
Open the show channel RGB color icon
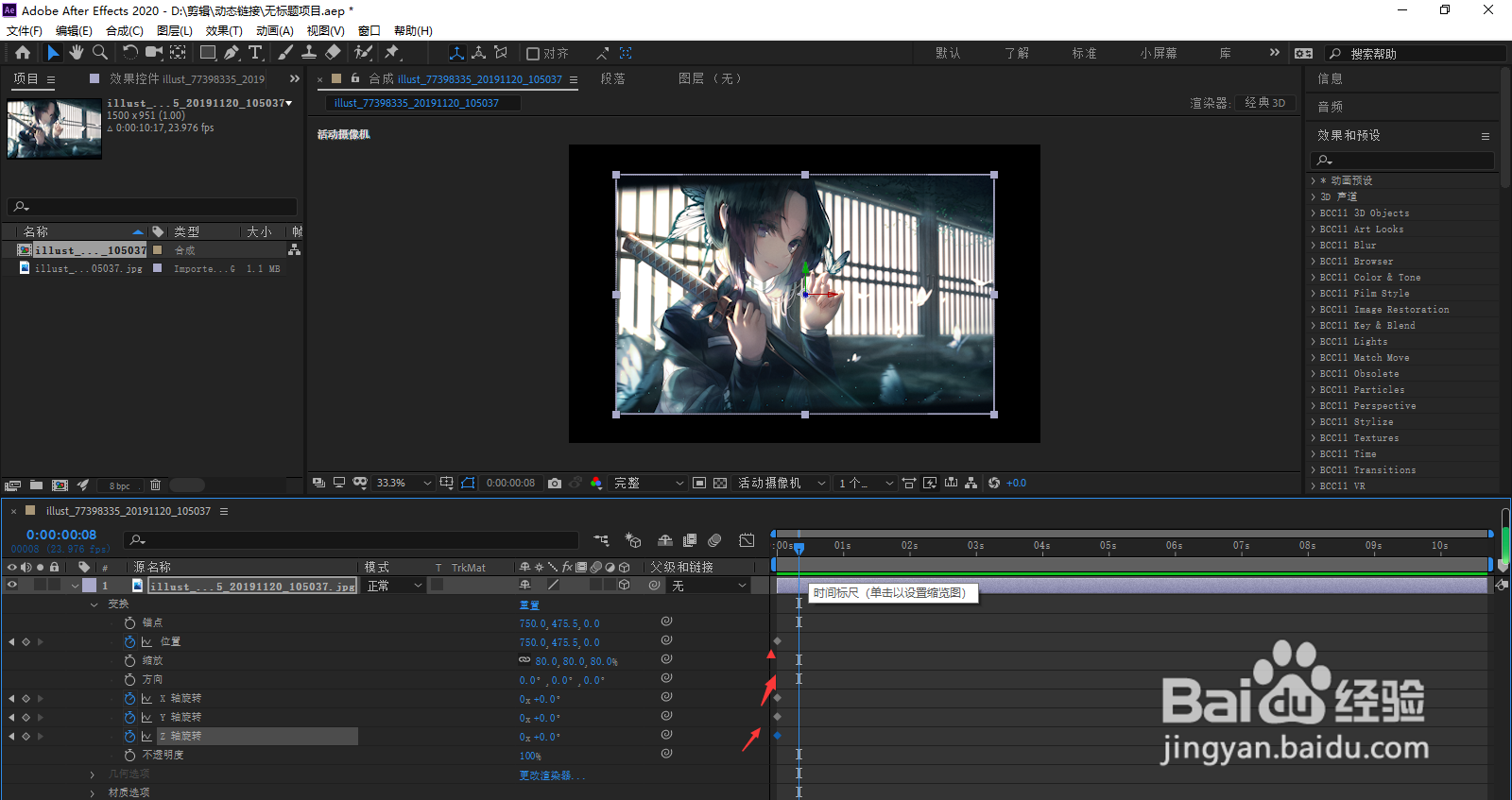pyautogui.click(x=596, y=483)
